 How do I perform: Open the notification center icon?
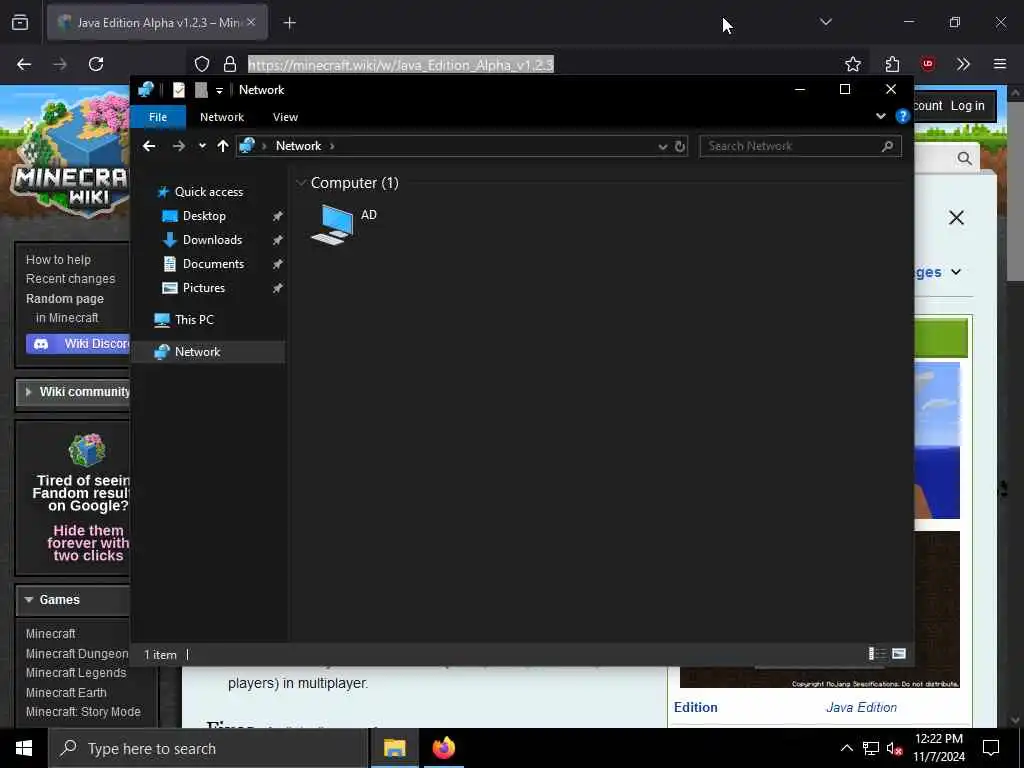tap(991, 748)
